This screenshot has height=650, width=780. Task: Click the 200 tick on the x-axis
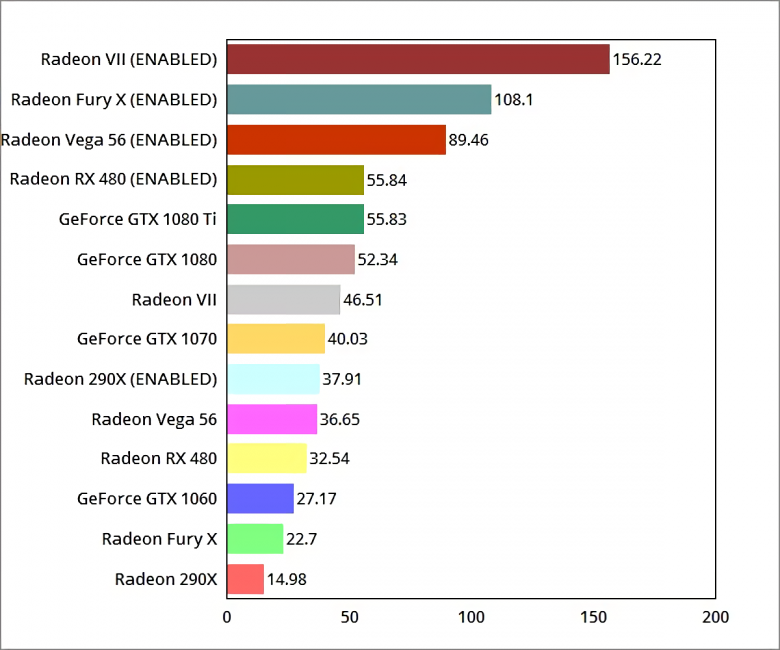coord(716,617)
